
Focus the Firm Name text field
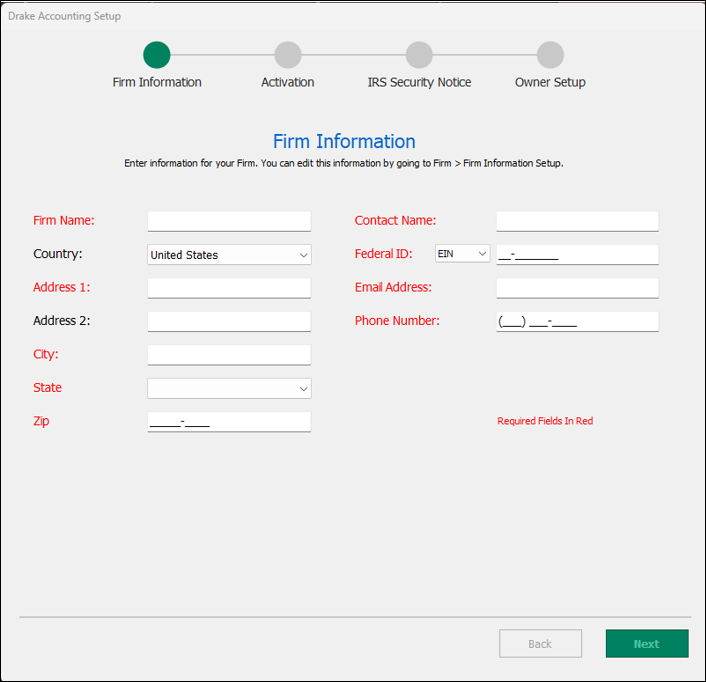229,221
